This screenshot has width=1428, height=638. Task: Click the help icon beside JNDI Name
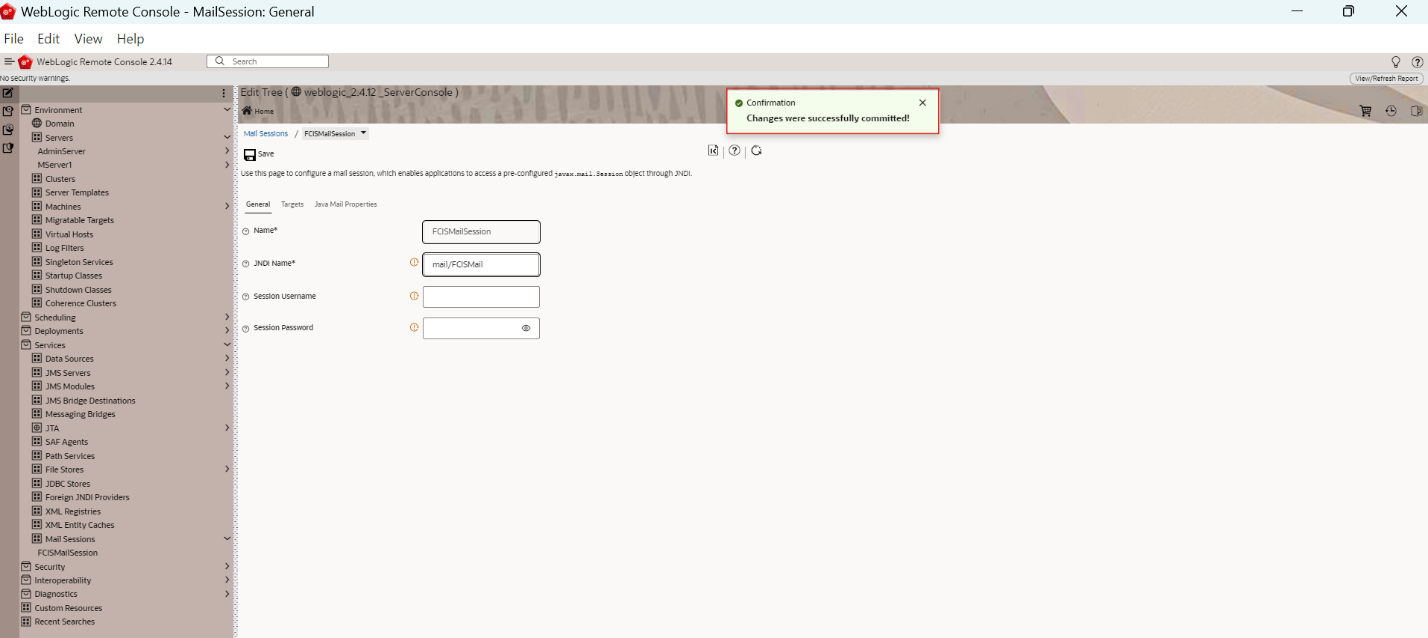pos(246,264)
